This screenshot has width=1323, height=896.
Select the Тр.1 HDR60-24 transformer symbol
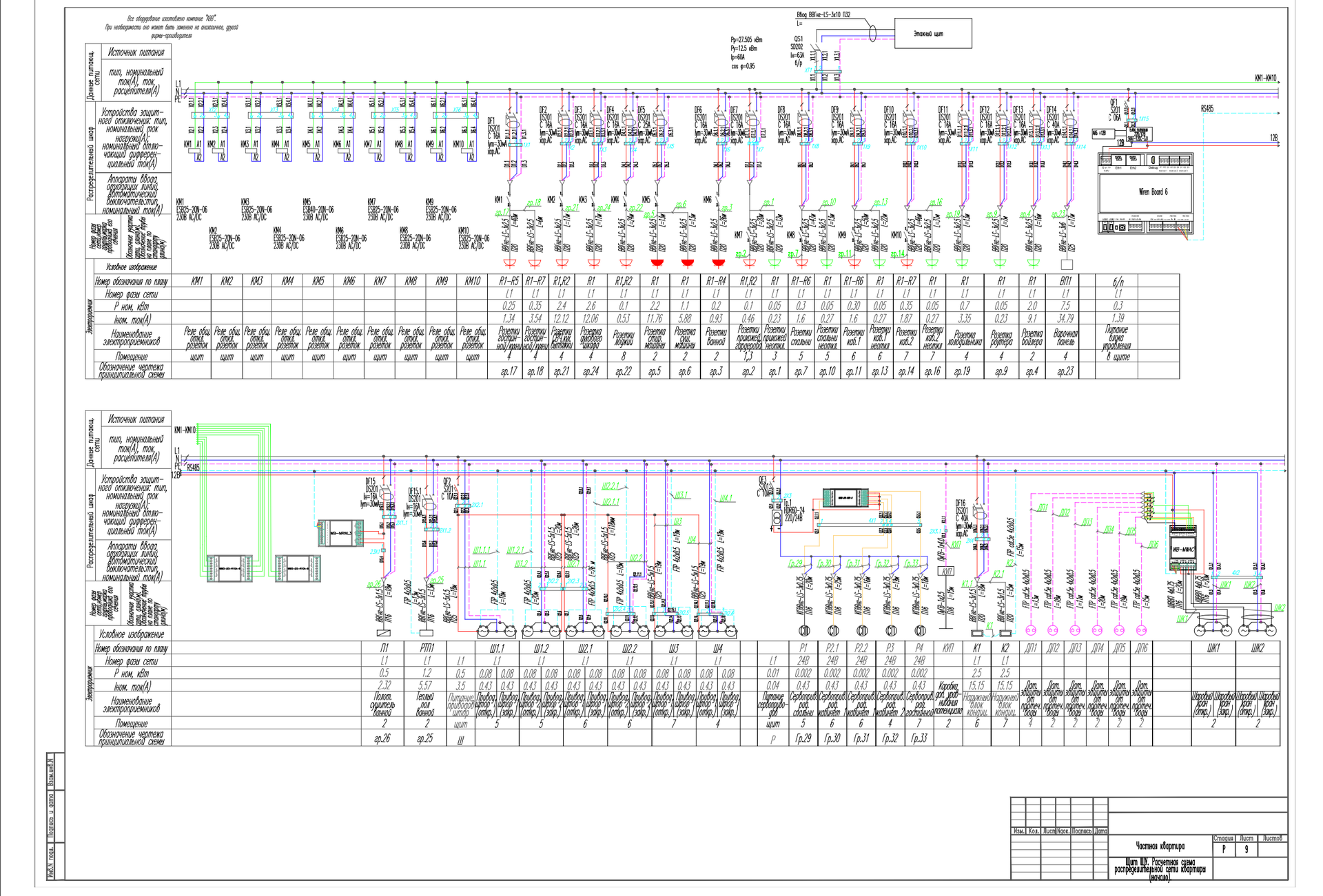(777, 519)
